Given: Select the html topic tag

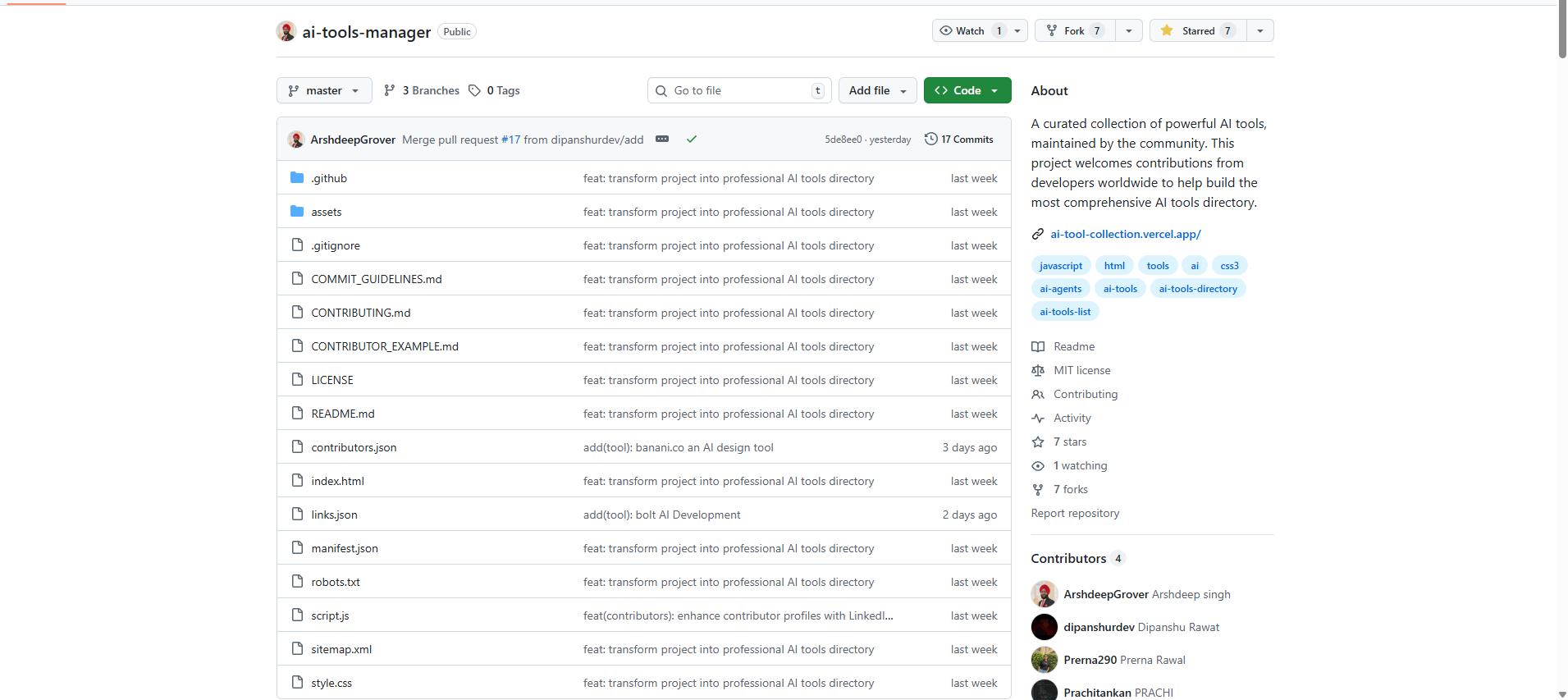Looking at the screenshot, I should 1114,265.
